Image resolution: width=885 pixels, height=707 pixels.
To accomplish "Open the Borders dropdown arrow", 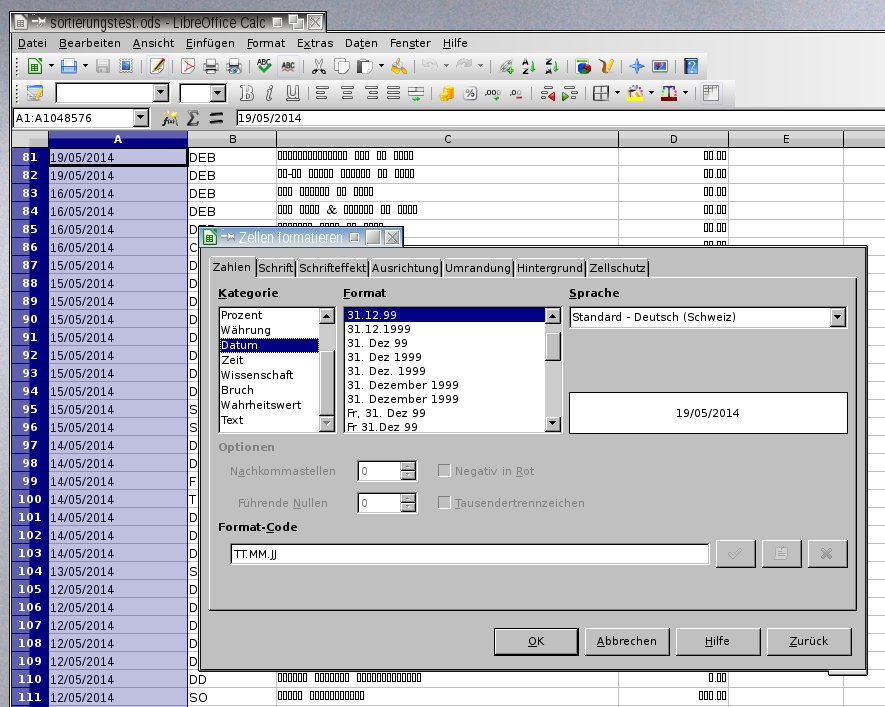I will (617, 93).
